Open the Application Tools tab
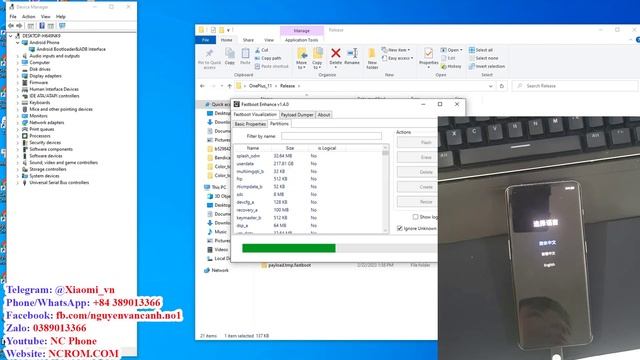The width and height of the screenshot is (640, 360). click(302, 40)
